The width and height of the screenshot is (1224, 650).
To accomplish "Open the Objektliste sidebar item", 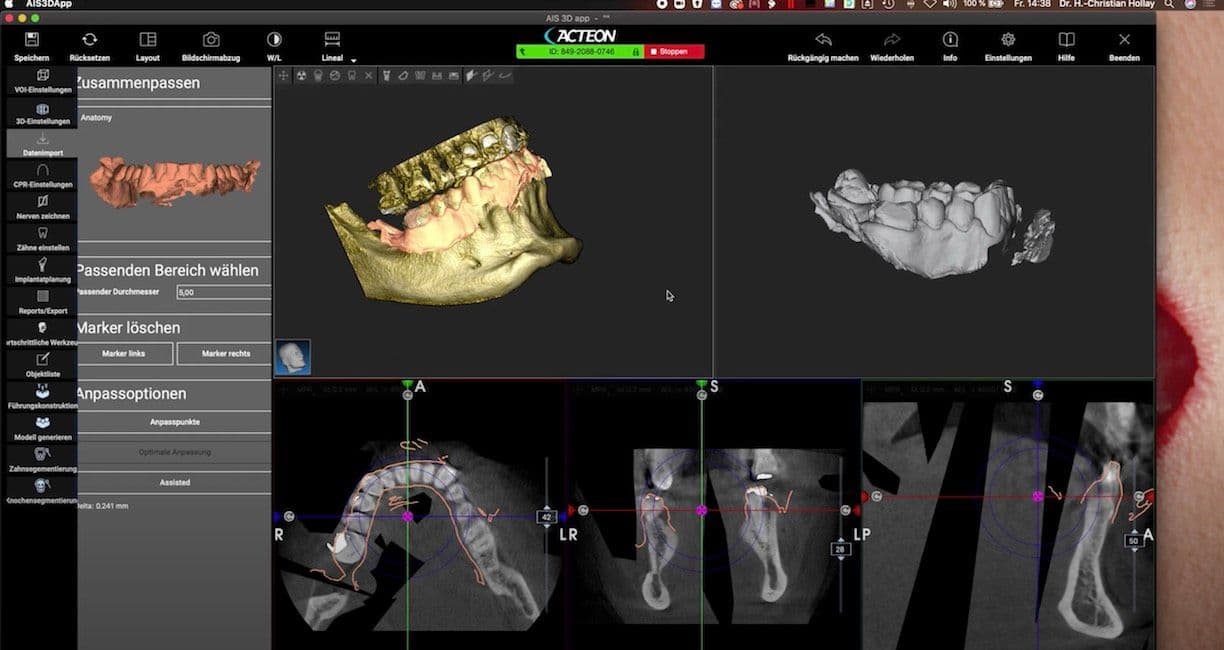I will pos(42,364).
